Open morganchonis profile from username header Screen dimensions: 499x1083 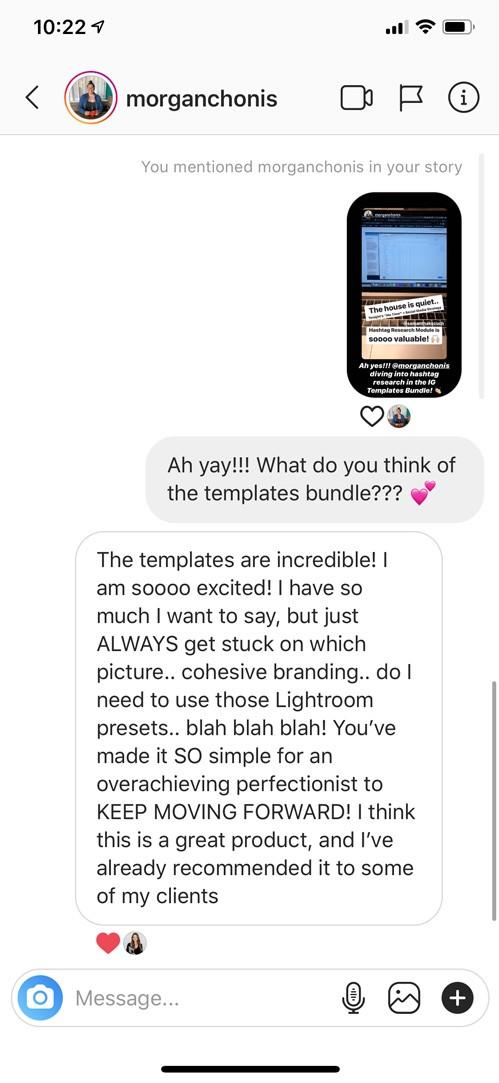click(x=201, y=99)
